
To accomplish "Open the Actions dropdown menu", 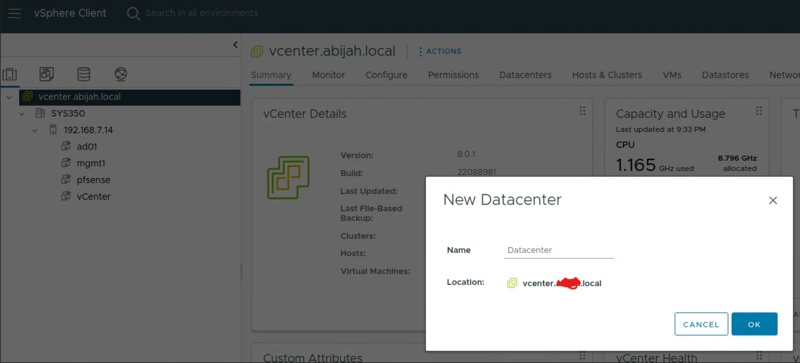I will [440, 52].
